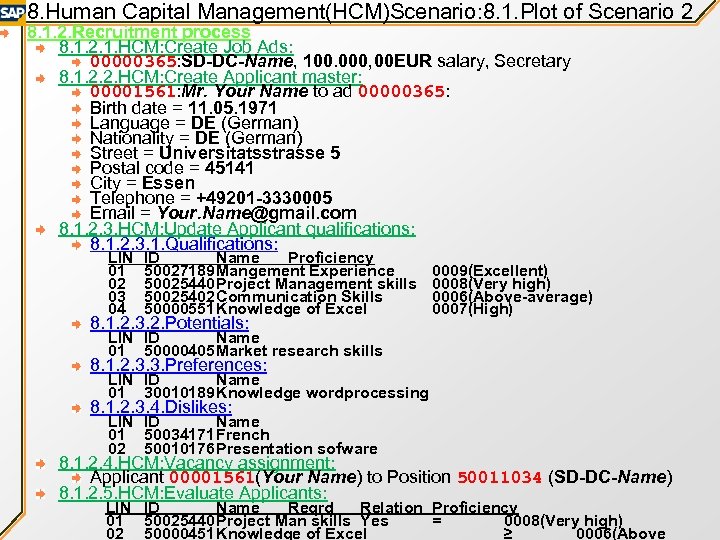Open the 8.1.2.3.3.Preferences link
Screen dimensions: 720x540
[179, 365]
